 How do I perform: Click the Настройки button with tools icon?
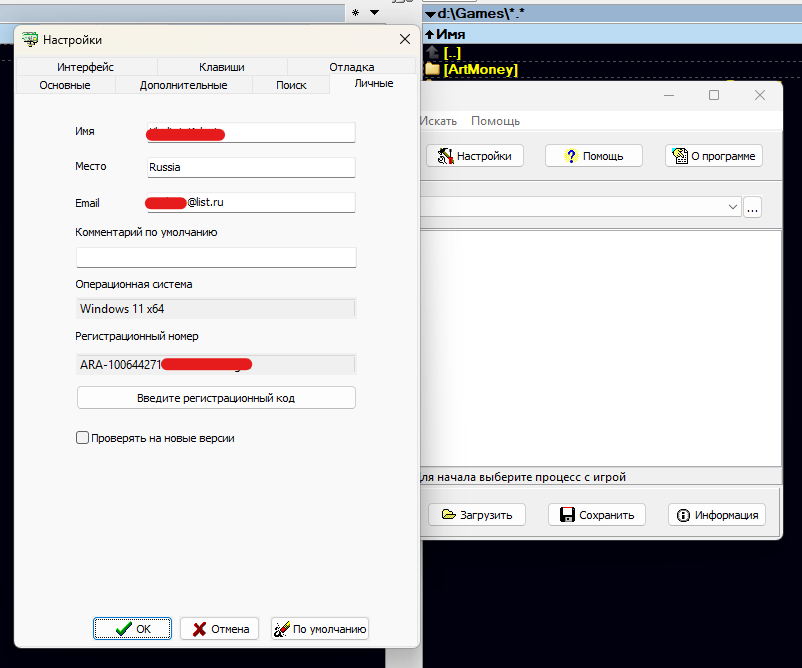475,156
